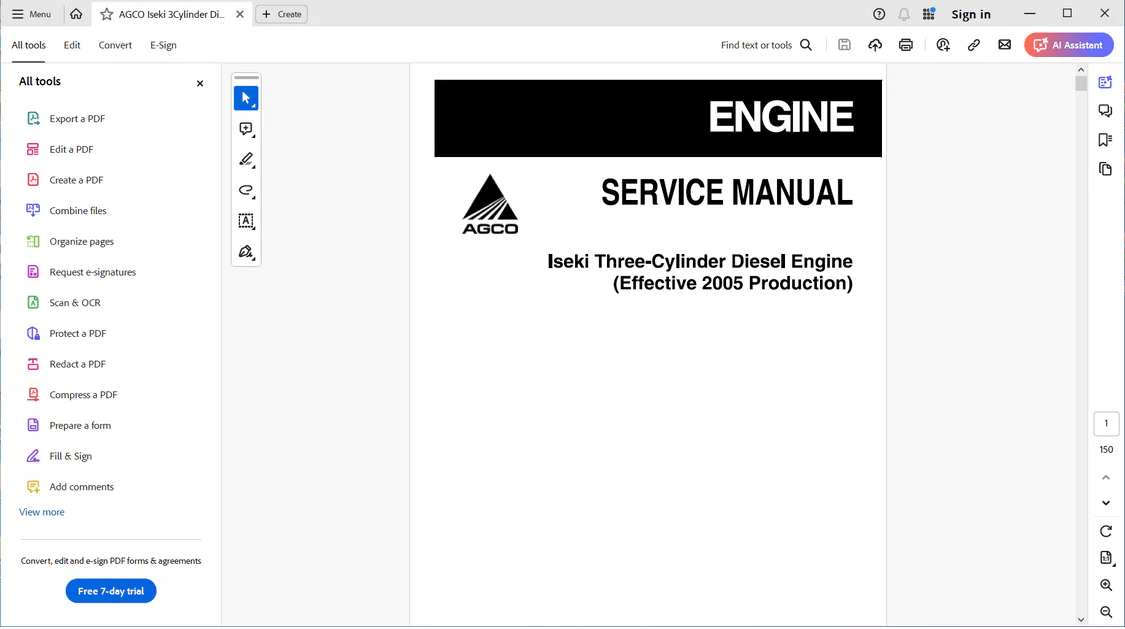Open the Menu hamburger dropdown
Image resolution: width=1125 pixels, height=629 pixels.
31,14
